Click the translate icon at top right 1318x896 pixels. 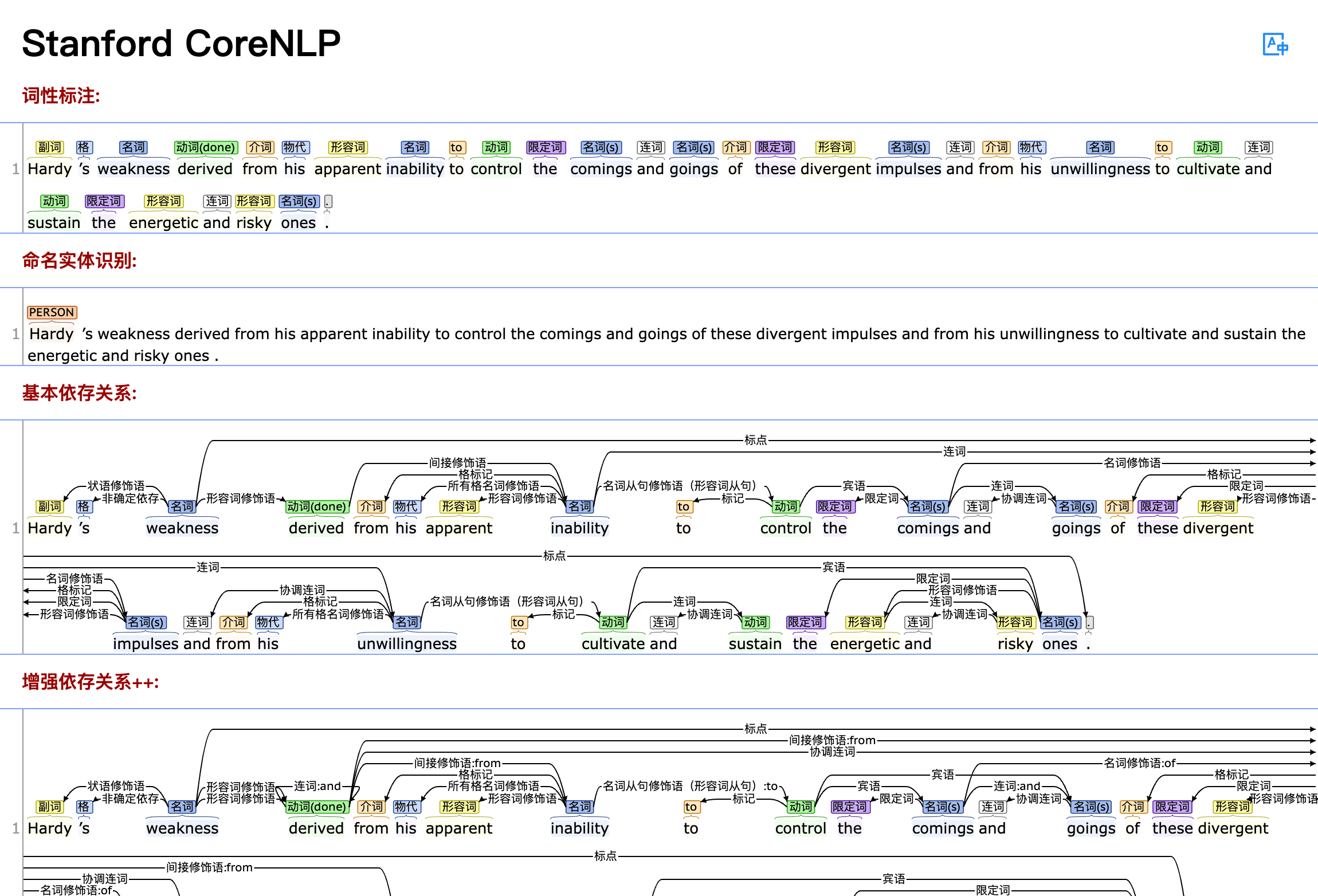tap(1274, 44)
